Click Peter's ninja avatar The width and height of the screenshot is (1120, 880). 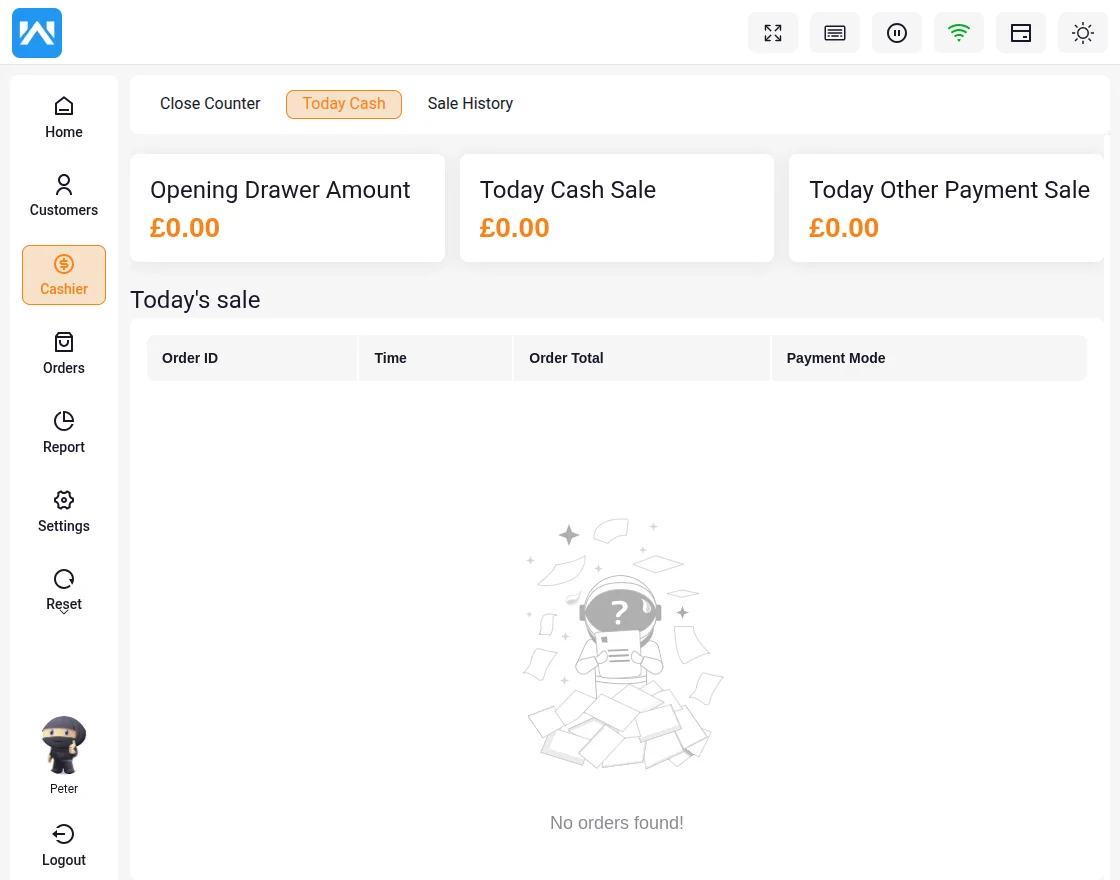click(64, 745)
